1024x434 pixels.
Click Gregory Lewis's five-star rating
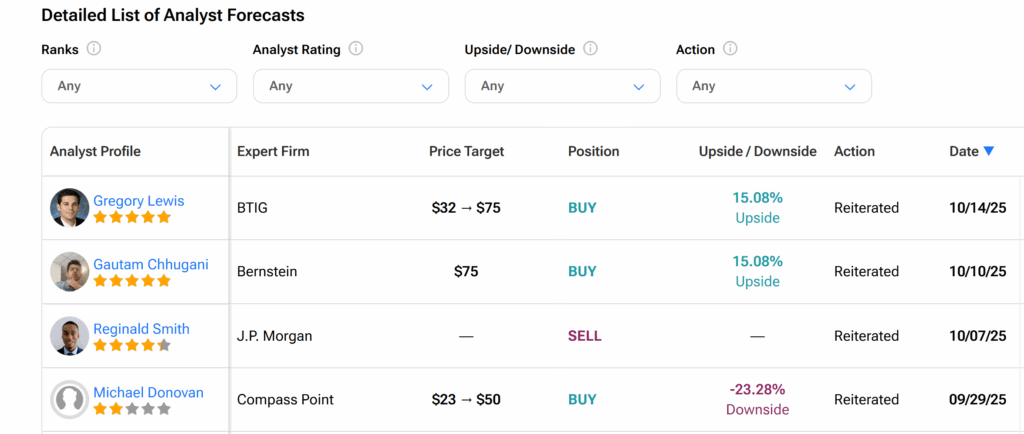(x=132, y=217)
